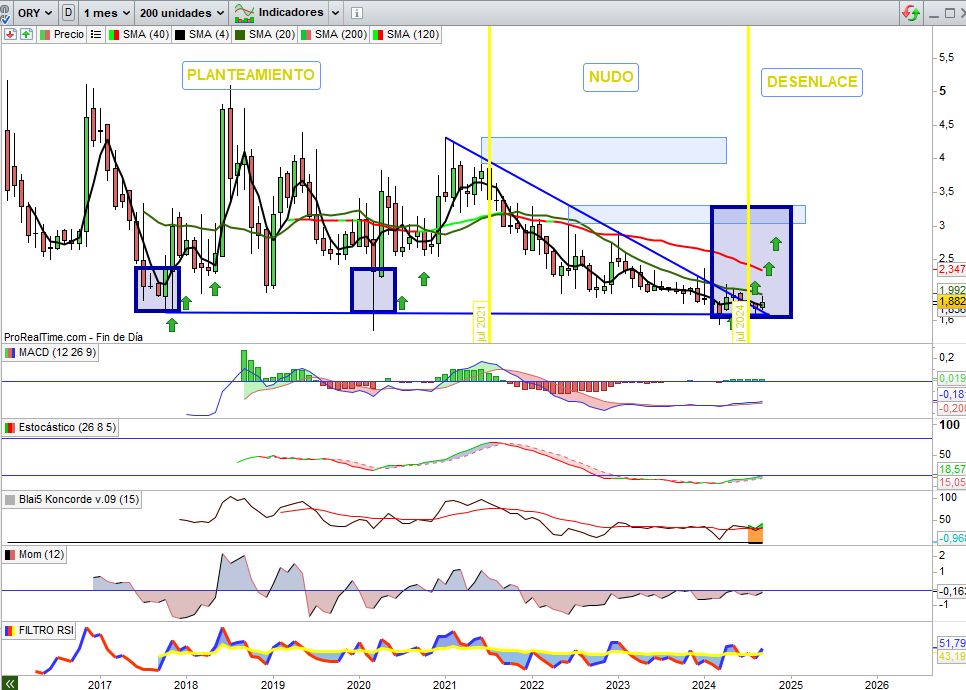Image resolution: width=966 pixels, height=690 pixels.
Task: Open the MACD (12 26 9) settings label
Action: coord(57,352)
